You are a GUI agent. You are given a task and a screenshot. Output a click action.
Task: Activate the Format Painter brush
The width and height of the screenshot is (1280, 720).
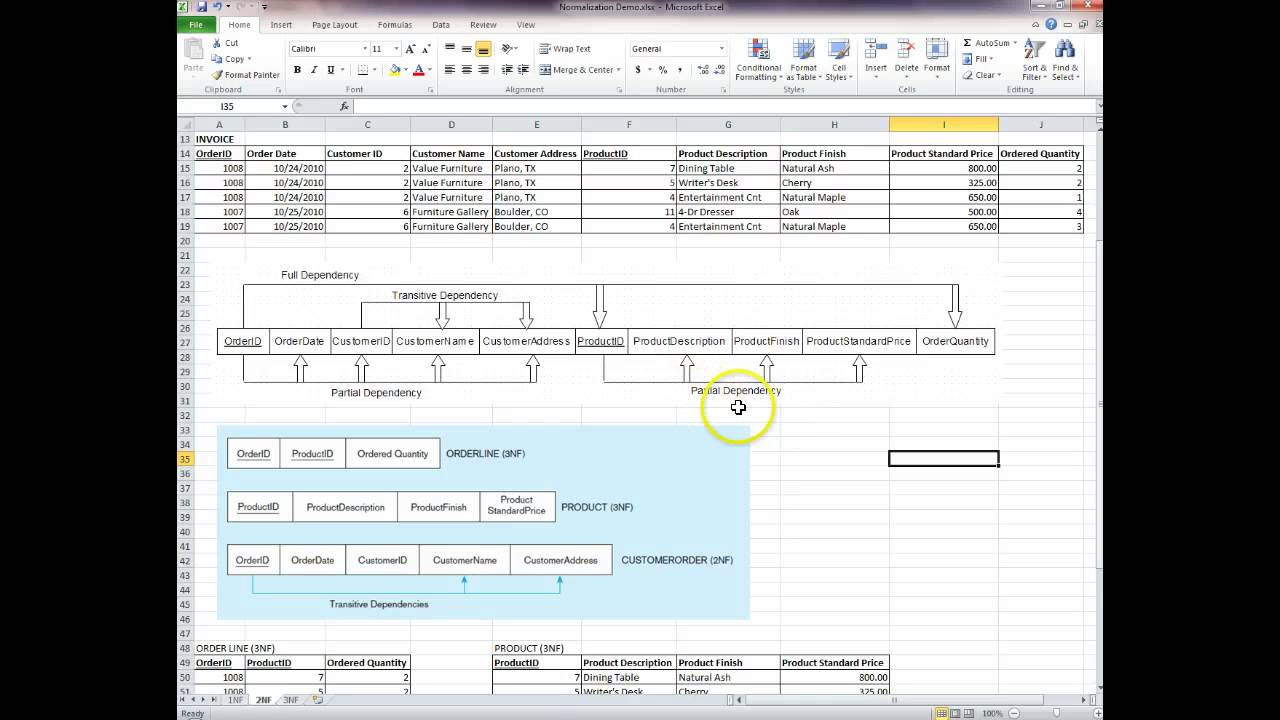(217, 75)
